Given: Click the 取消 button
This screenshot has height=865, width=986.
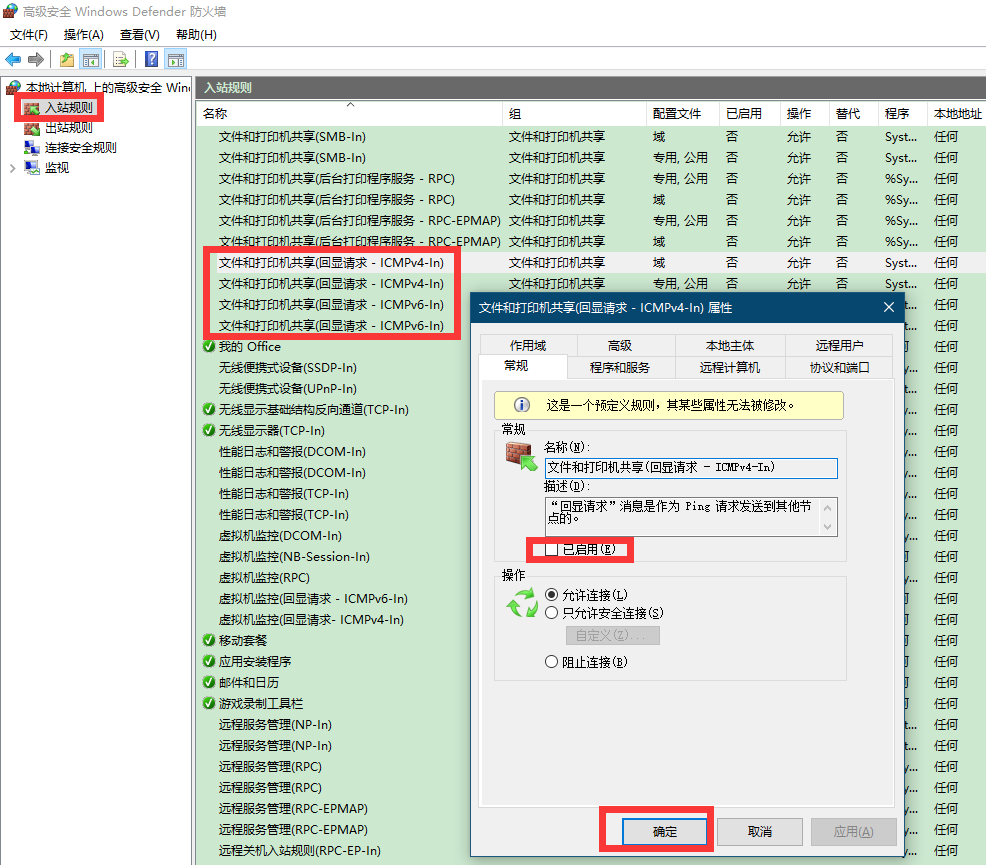Looking at the screenshot, I should point(760,832).
